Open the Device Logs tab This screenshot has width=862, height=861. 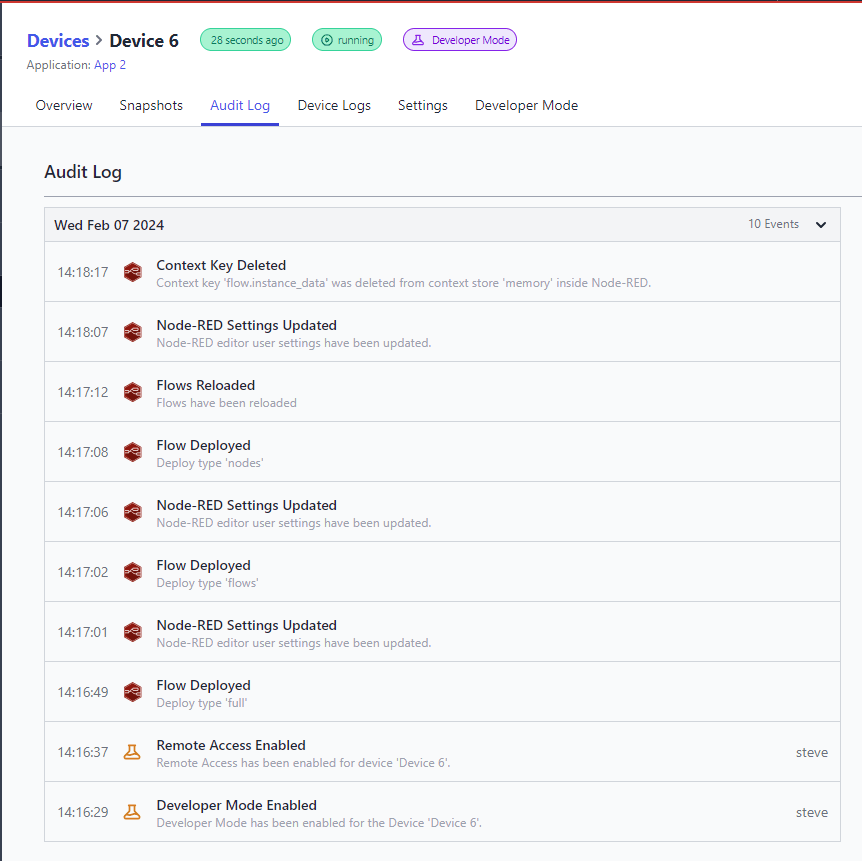[334, 105]
